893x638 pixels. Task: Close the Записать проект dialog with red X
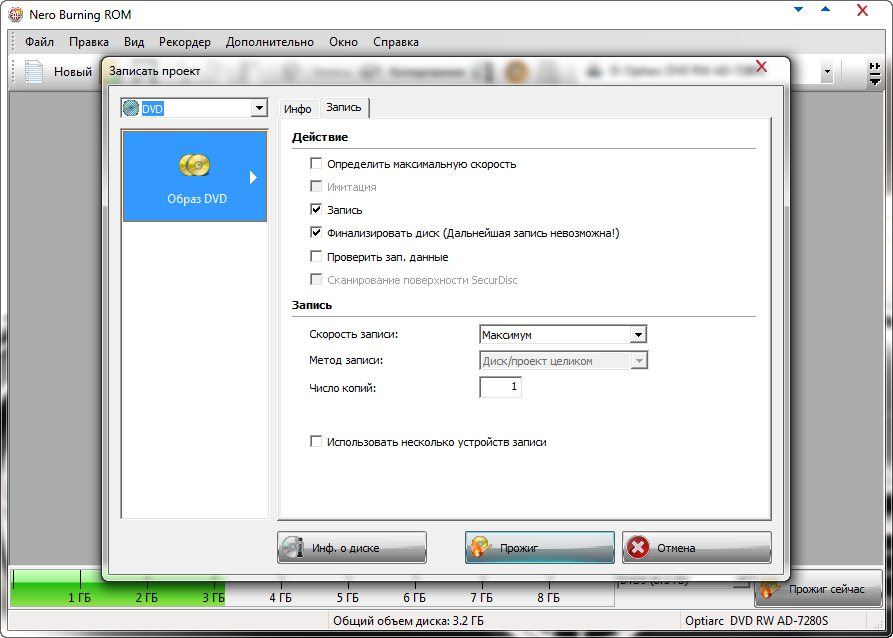761,67
